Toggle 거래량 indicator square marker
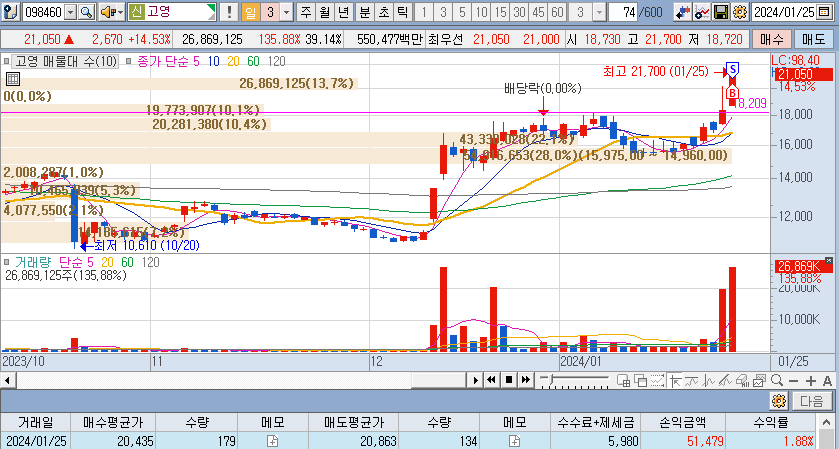The width and height of the screenshot is (839, 449). [x=6, y=262]
